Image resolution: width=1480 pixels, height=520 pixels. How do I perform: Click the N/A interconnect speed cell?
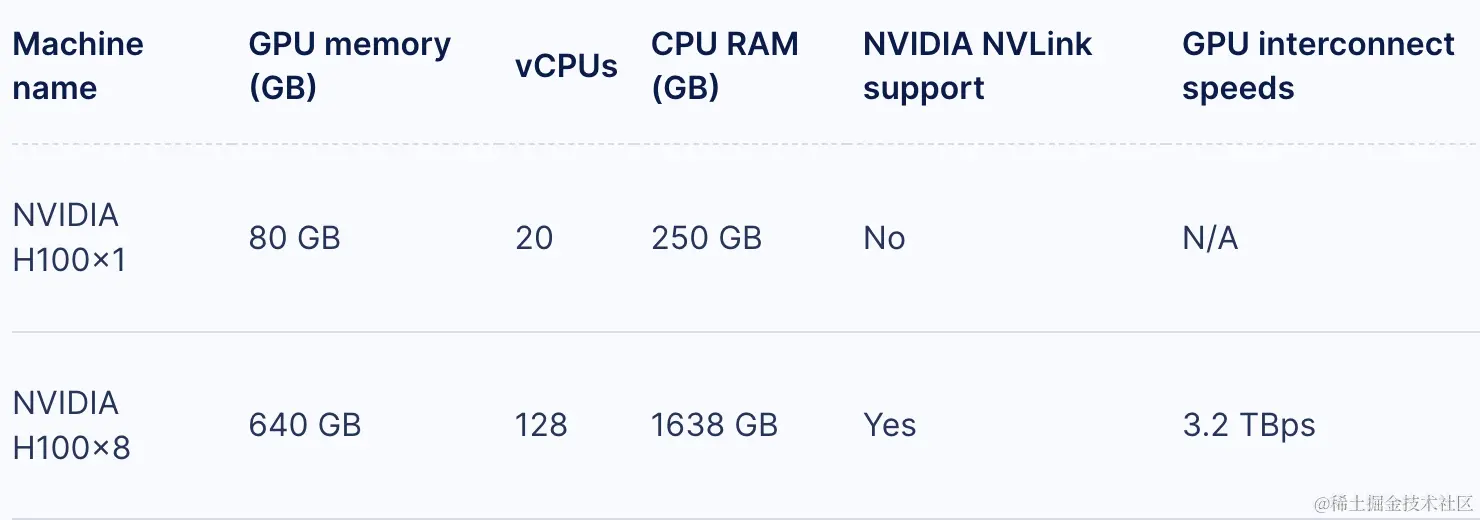pos(1210,238)
